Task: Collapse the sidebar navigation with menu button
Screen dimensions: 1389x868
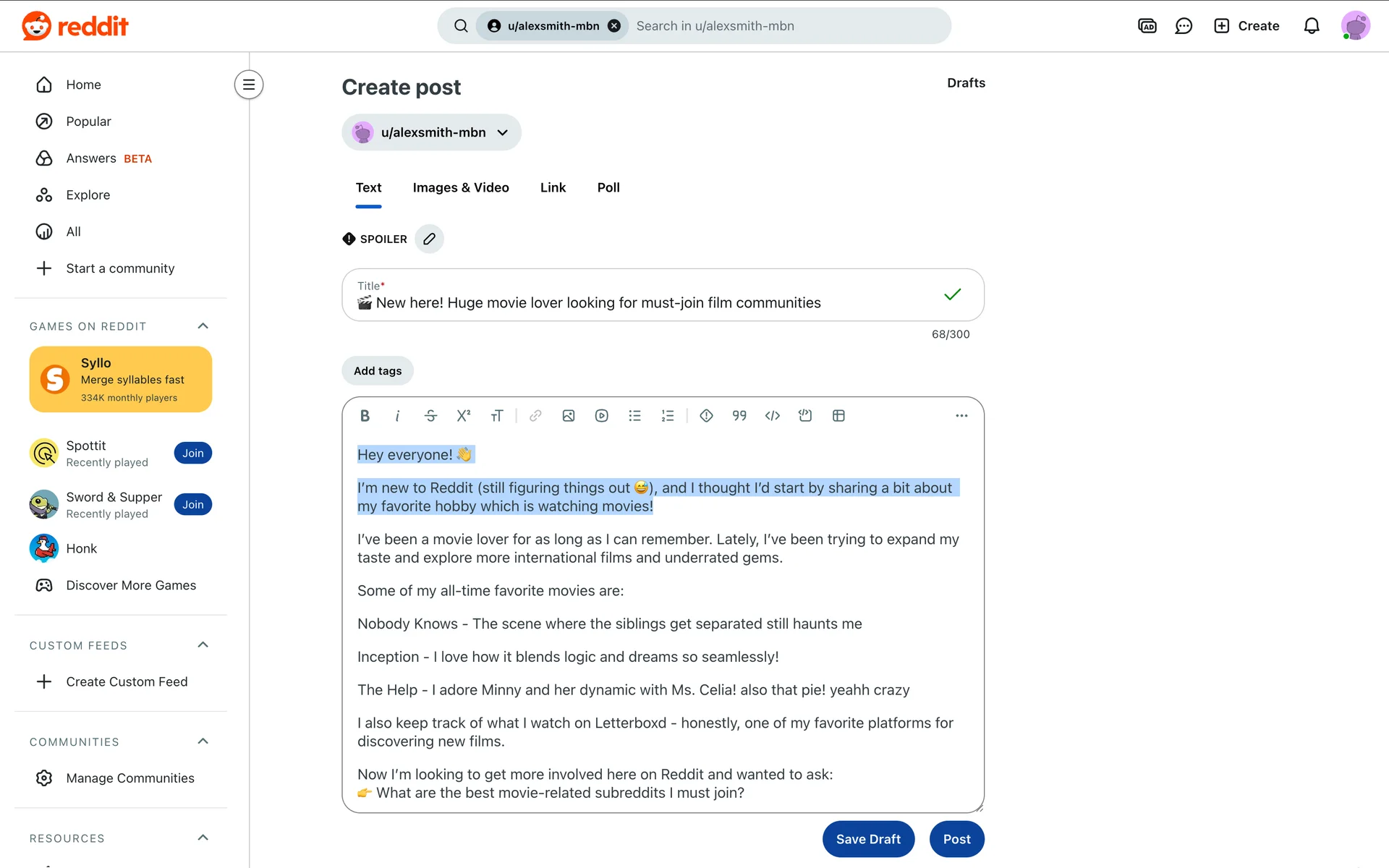Action: 248,85
